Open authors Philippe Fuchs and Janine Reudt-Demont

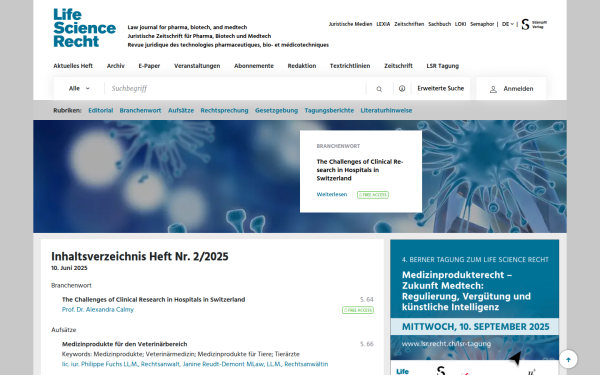pos(195,364)
